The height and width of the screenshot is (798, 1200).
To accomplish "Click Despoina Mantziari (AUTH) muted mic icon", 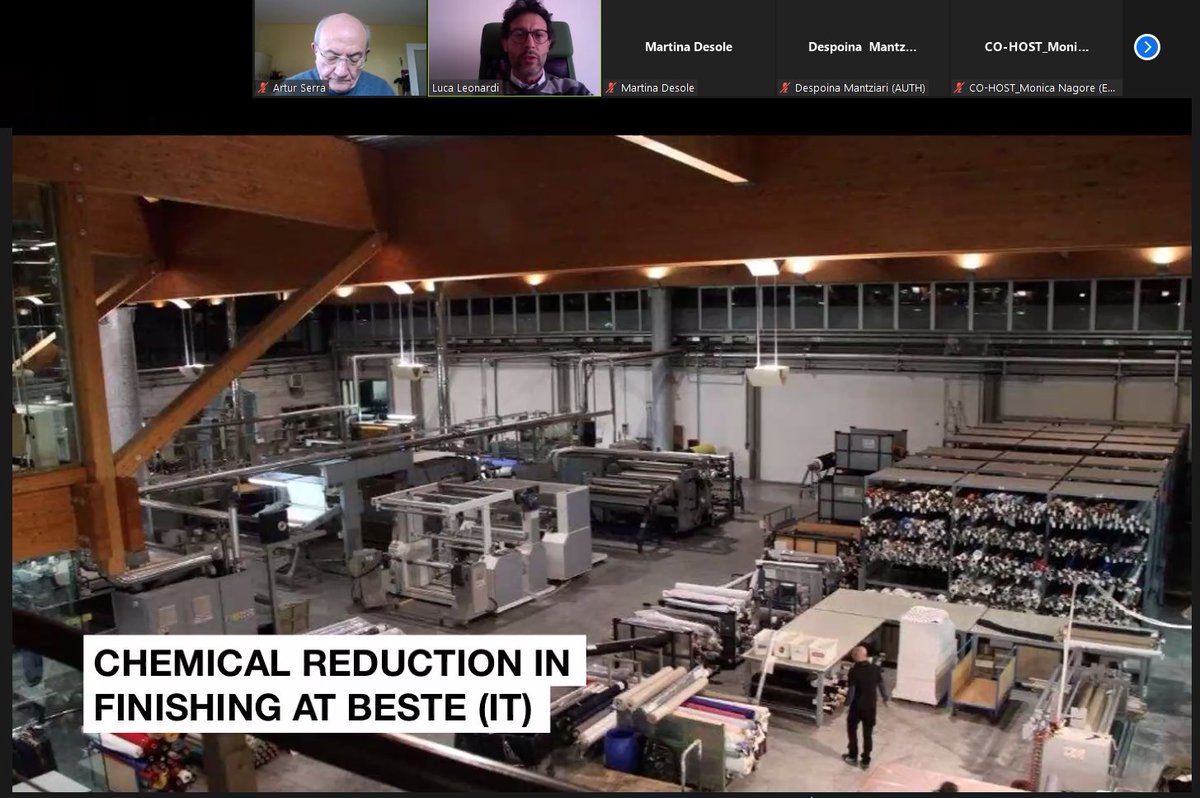I will (786, 88).
